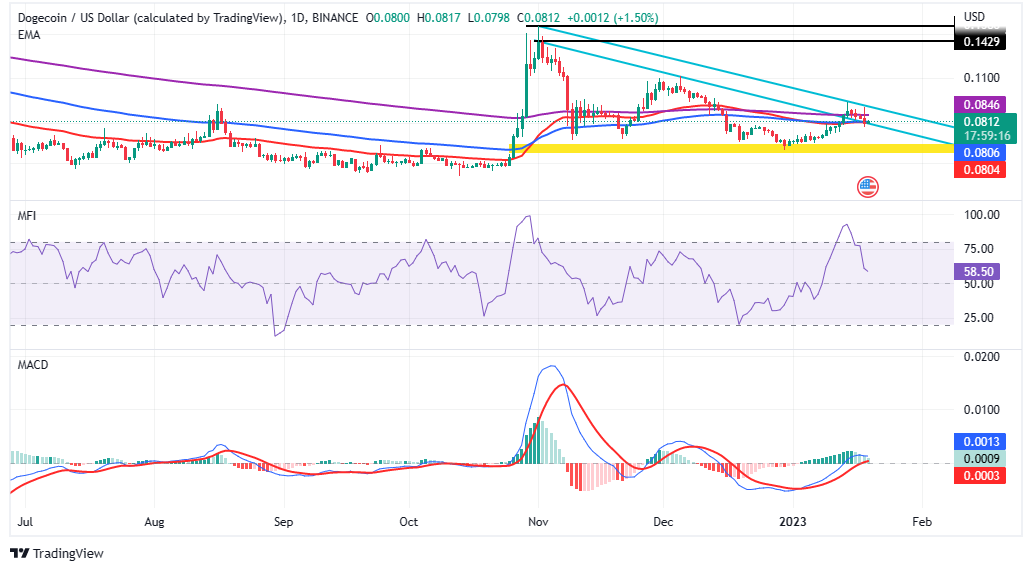Click the Nov label on time axis

tap(538, 522)
